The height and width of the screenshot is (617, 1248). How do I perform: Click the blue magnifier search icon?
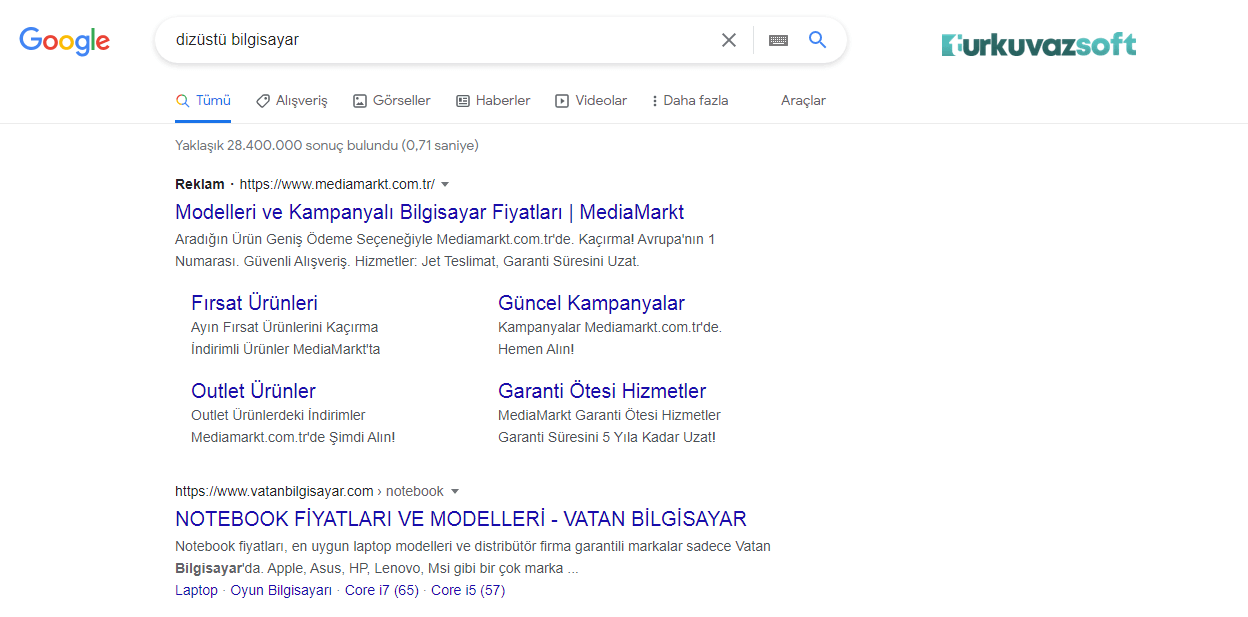(817, 40)
